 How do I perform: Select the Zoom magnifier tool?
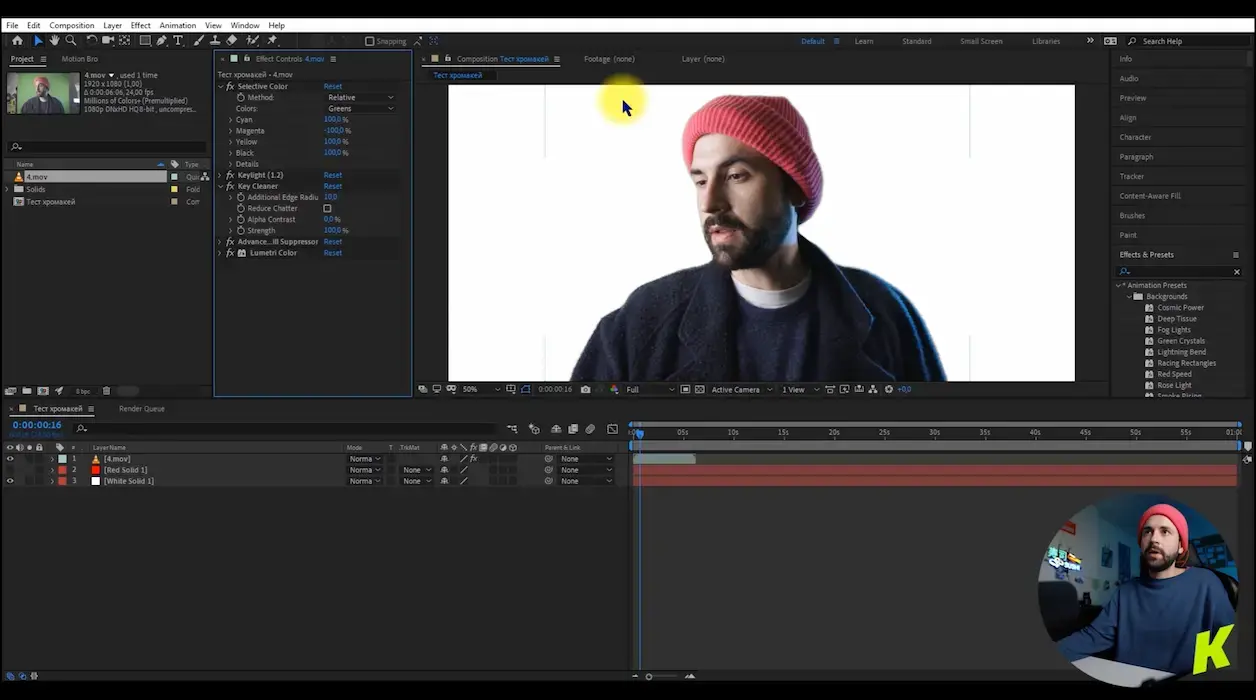click(71, 41)
